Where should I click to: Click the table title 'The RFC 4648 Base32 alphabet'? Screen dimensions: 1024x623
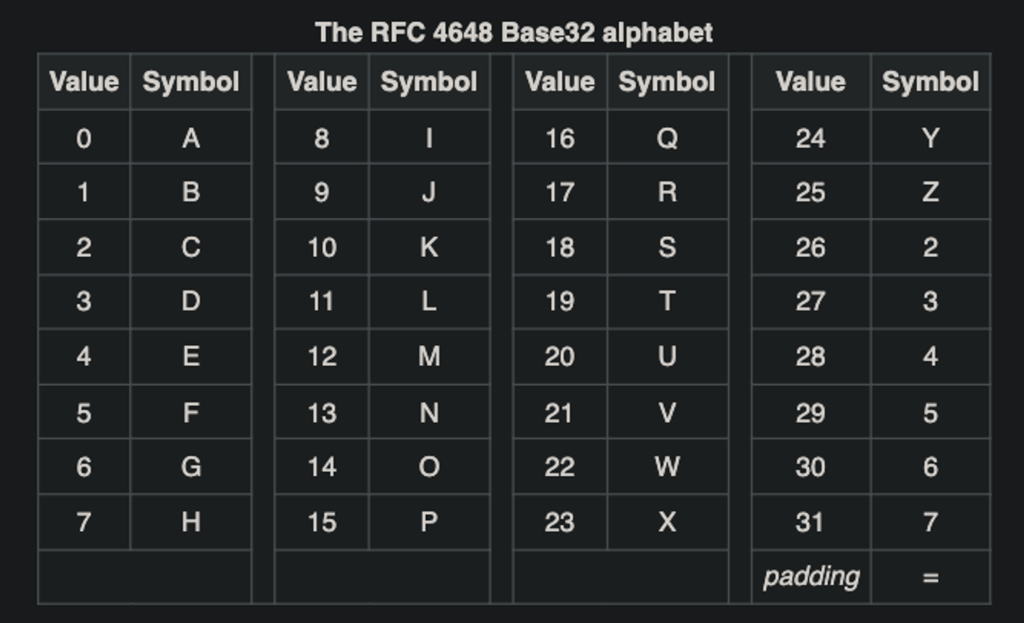514,33
